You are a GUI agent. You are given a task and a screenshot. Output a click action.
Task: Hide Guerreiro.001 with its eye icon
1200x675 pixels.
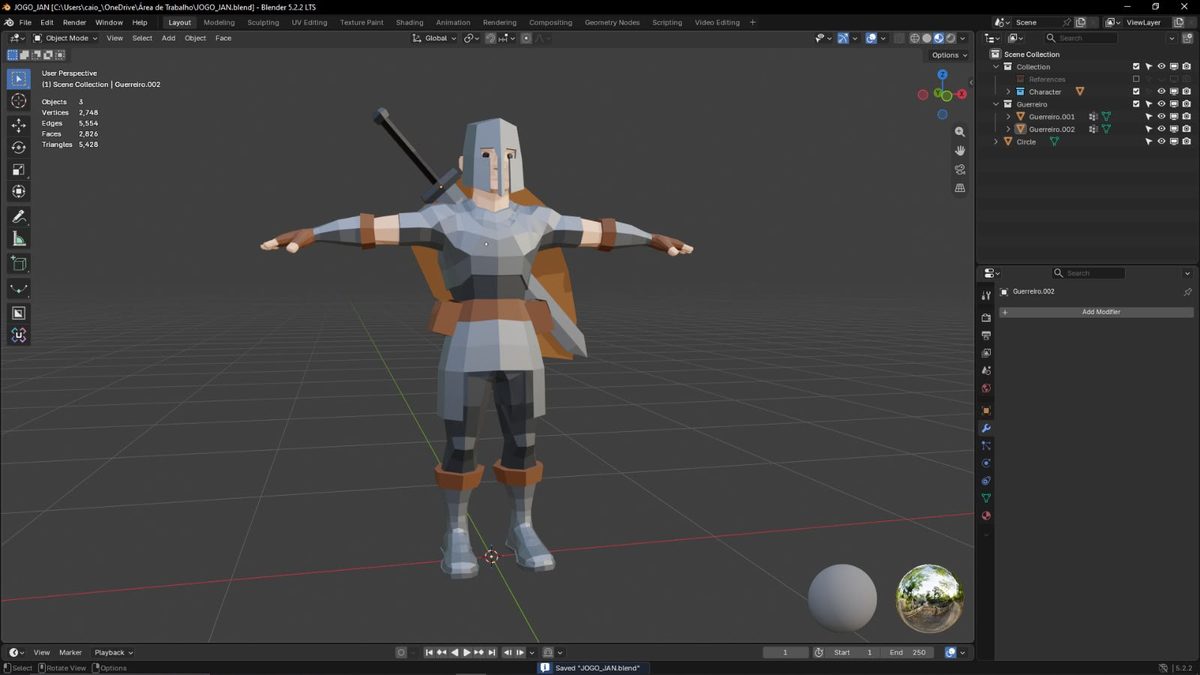tap(1161, 116)
